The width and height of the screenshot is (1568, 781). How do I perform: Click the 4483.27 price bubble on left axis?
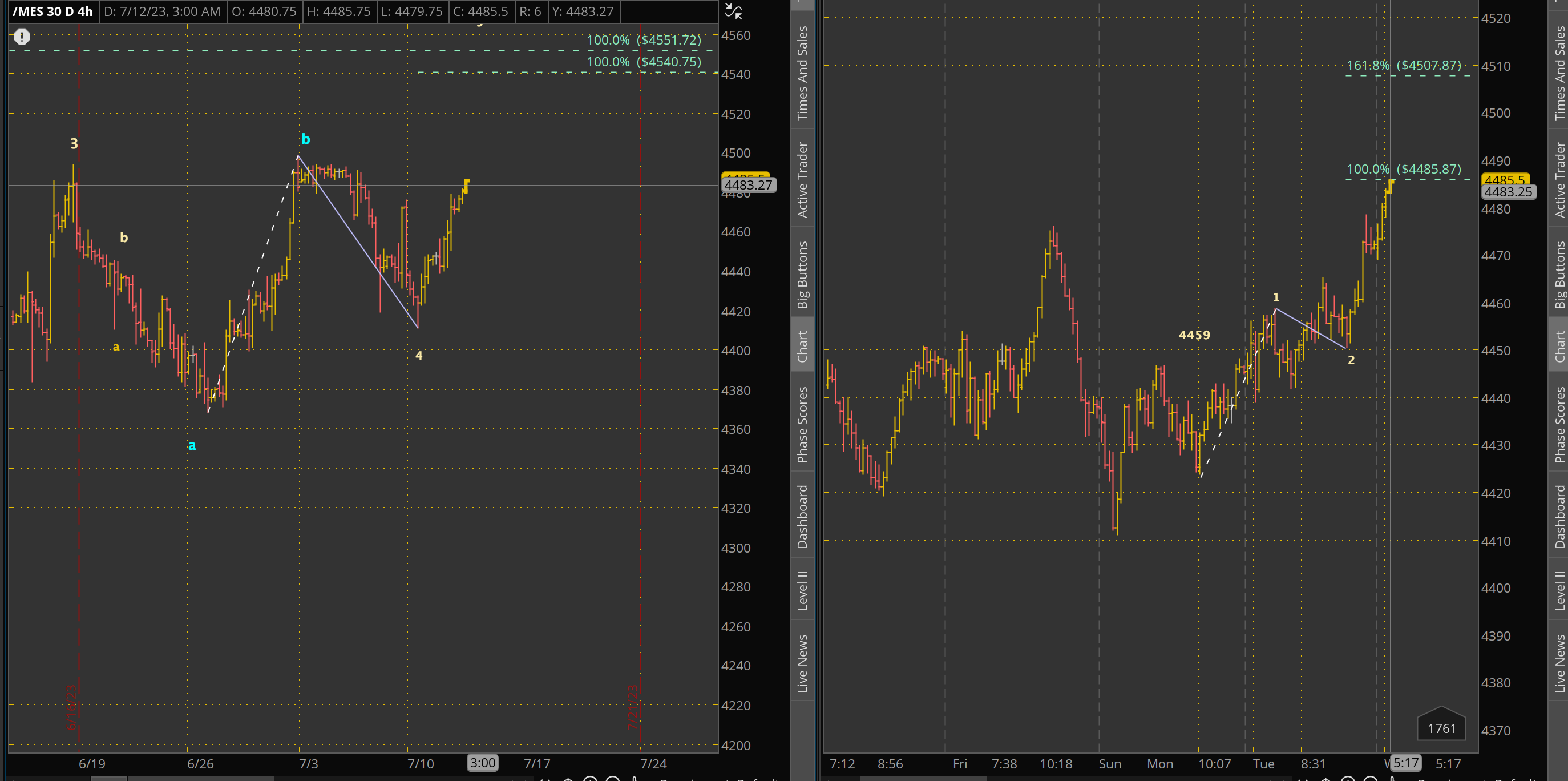coord(749,184)
